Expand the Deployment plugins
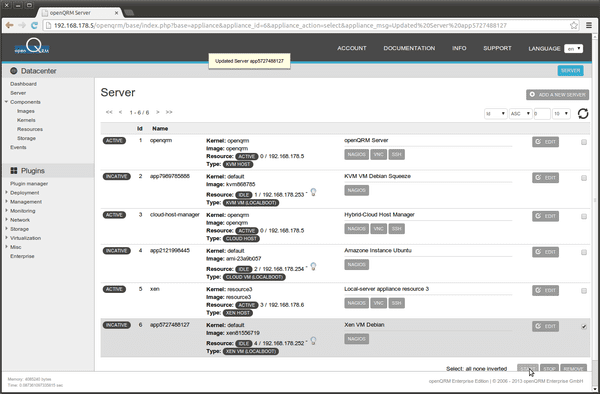This screenshot has width=600, height=394. point(7,192)
